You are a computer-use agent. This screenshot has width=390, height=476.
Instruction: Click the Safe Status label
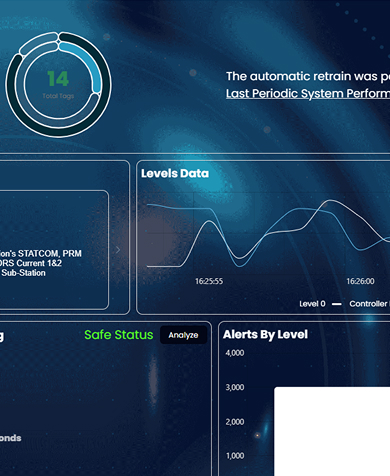click(x=119, y=335)
